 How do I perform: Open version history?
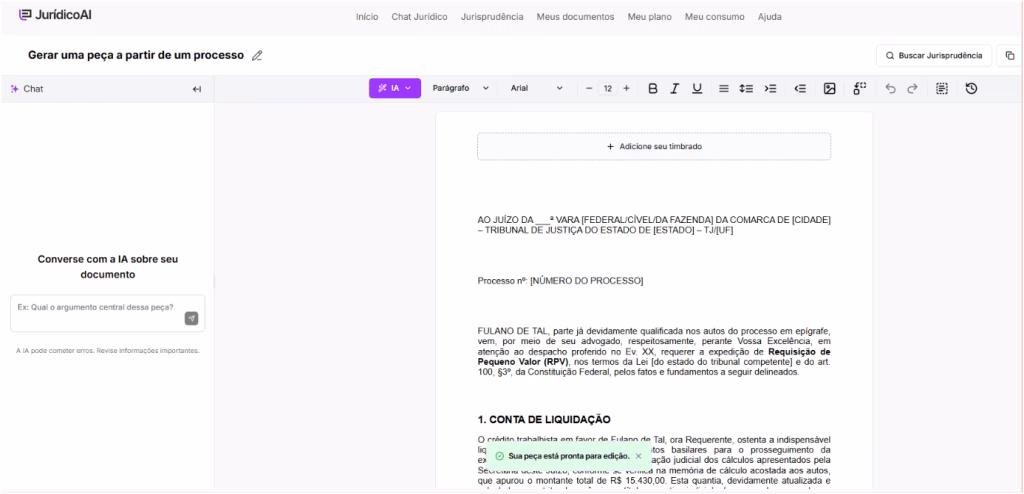click(971, 88)
